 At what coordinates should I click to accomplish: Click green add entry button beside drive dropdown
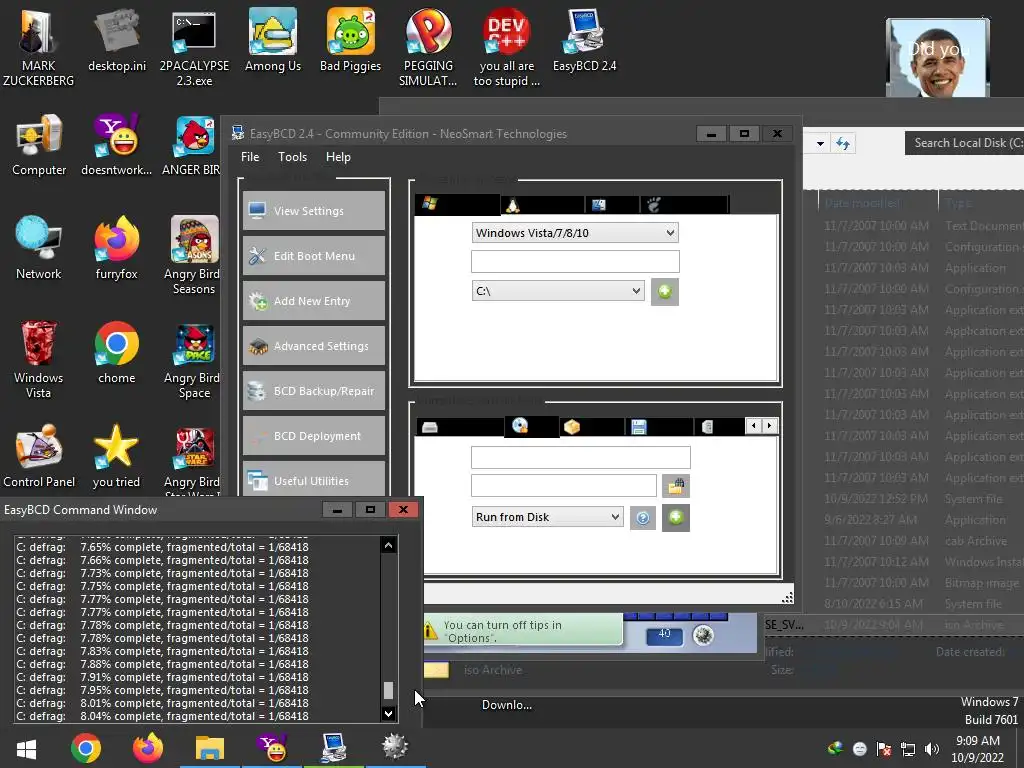[x=664, y=291]
